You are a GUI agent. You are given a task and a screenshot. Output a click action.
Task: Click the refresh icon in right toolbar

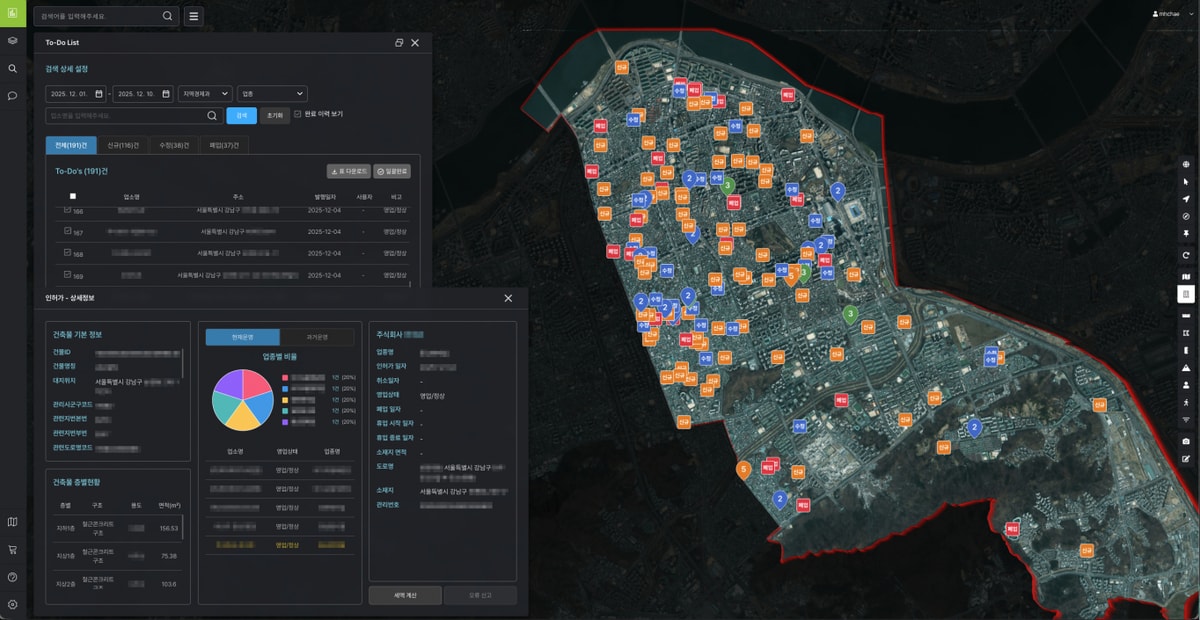point(1186,255)
